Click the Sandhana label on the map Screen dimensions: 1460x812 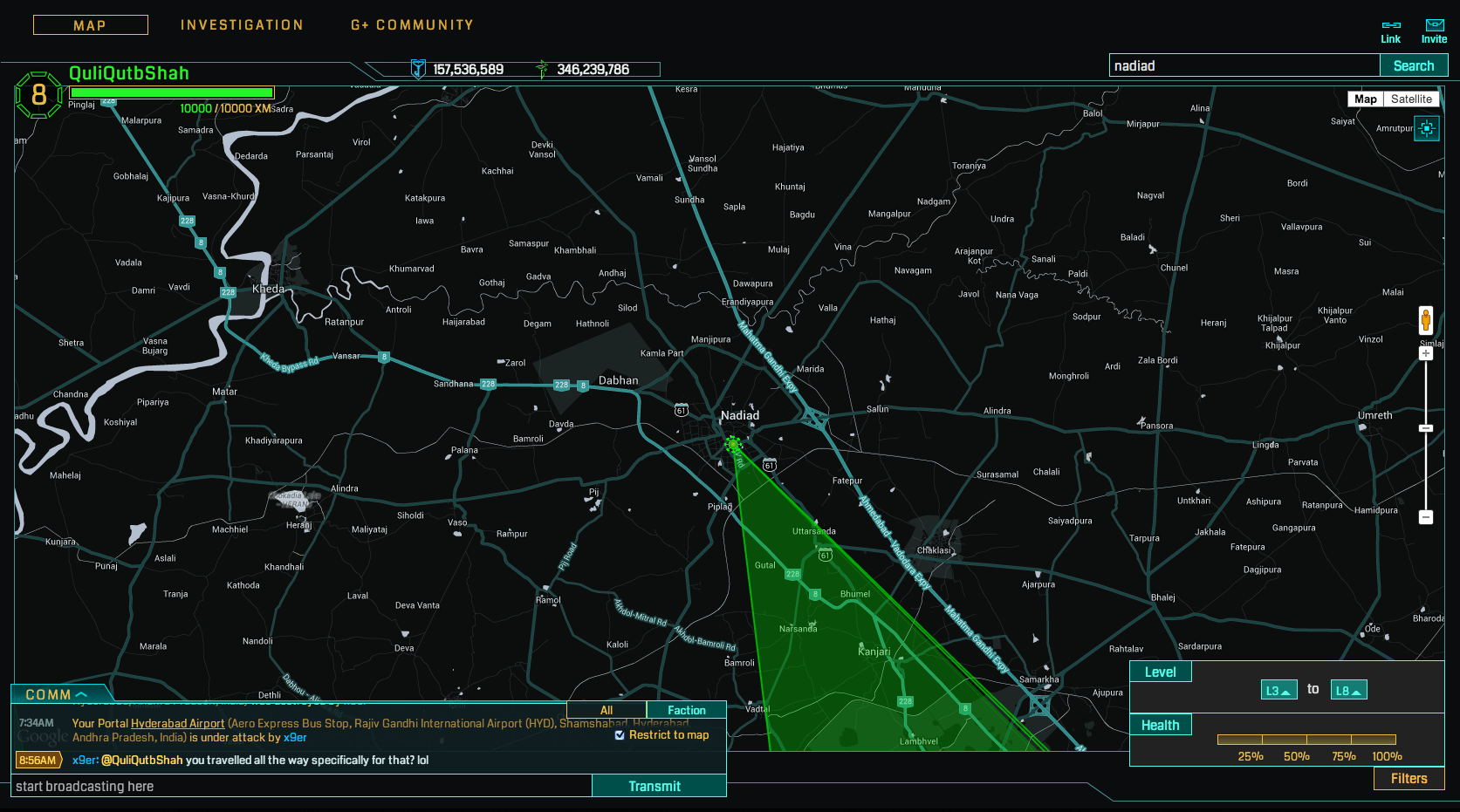click(454, 384)
